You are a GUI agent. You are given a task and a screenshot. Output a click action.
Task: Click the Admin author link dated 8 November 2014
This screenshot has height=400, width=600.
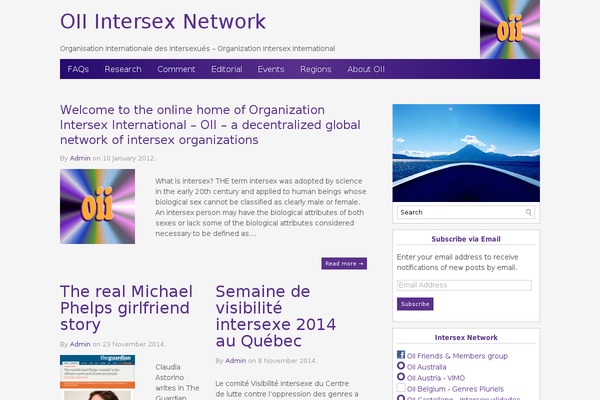coord(235,361)
